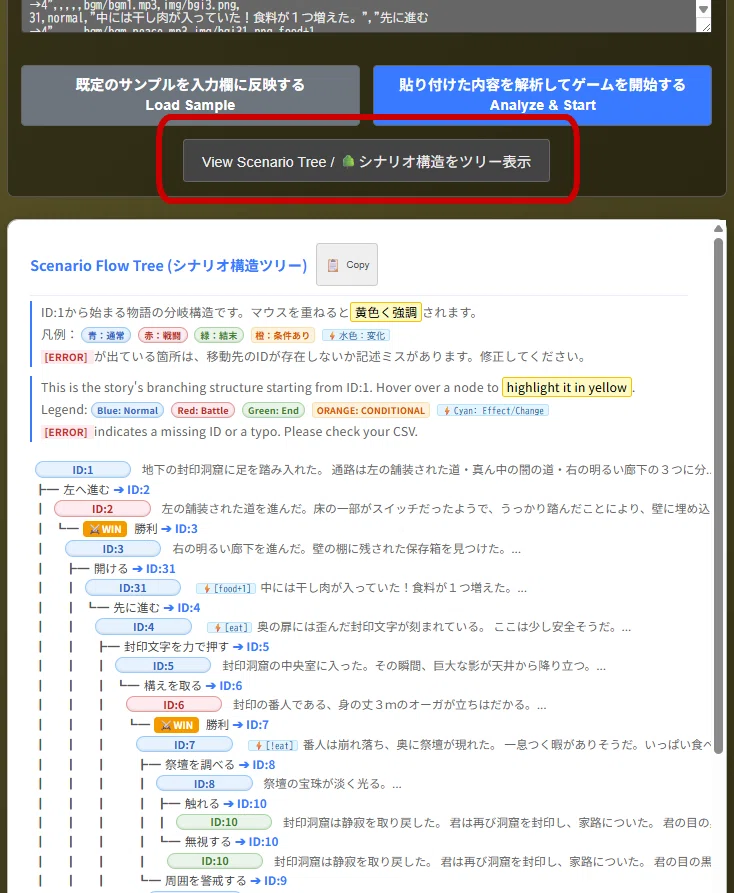
Task: Click the WIN badge leading to ID:7
Action: [176, 725]
